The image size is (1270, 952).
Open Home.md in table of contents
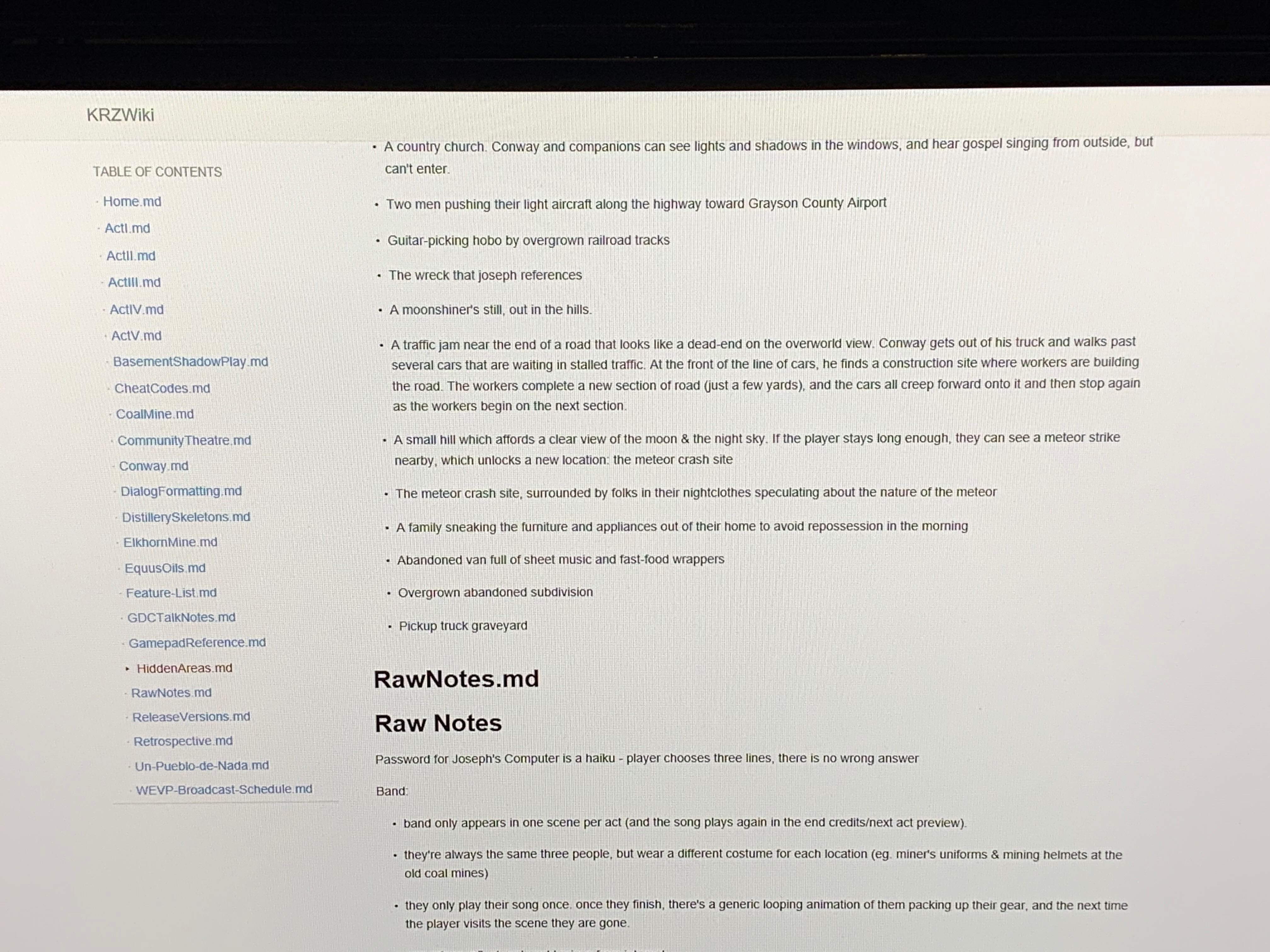click(x=132, y=201)
